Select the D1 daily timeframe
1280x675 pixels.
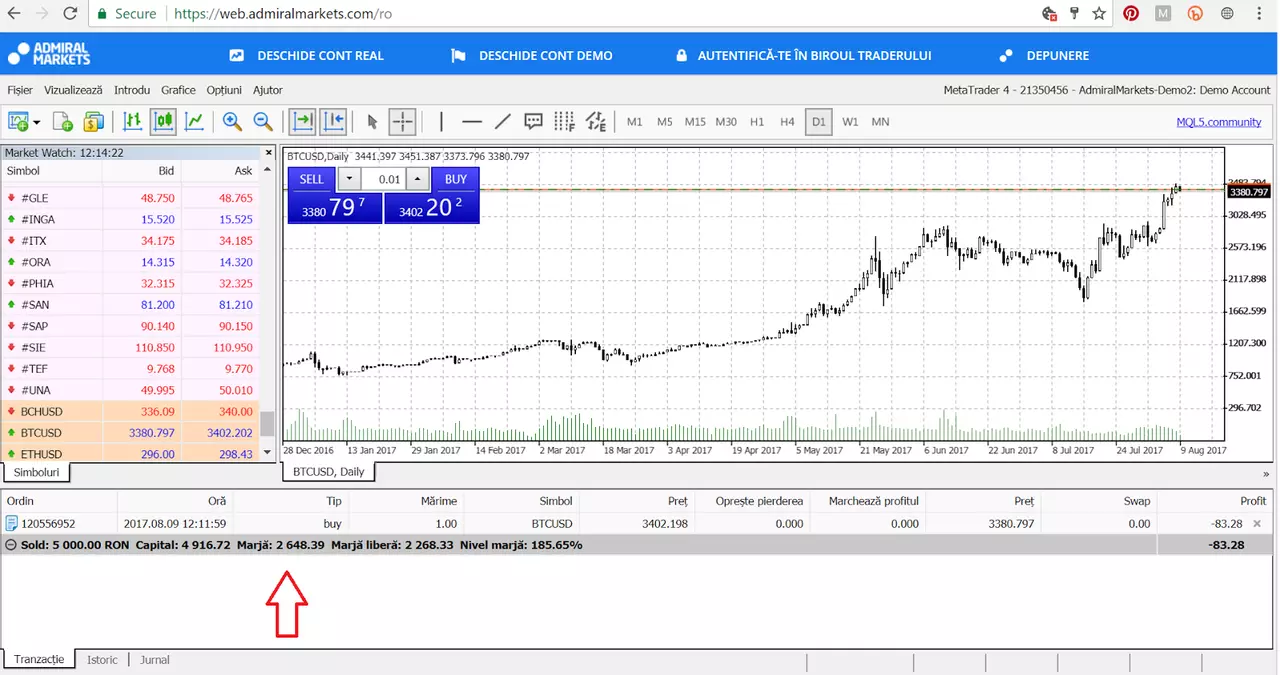[x=819, y=122]
